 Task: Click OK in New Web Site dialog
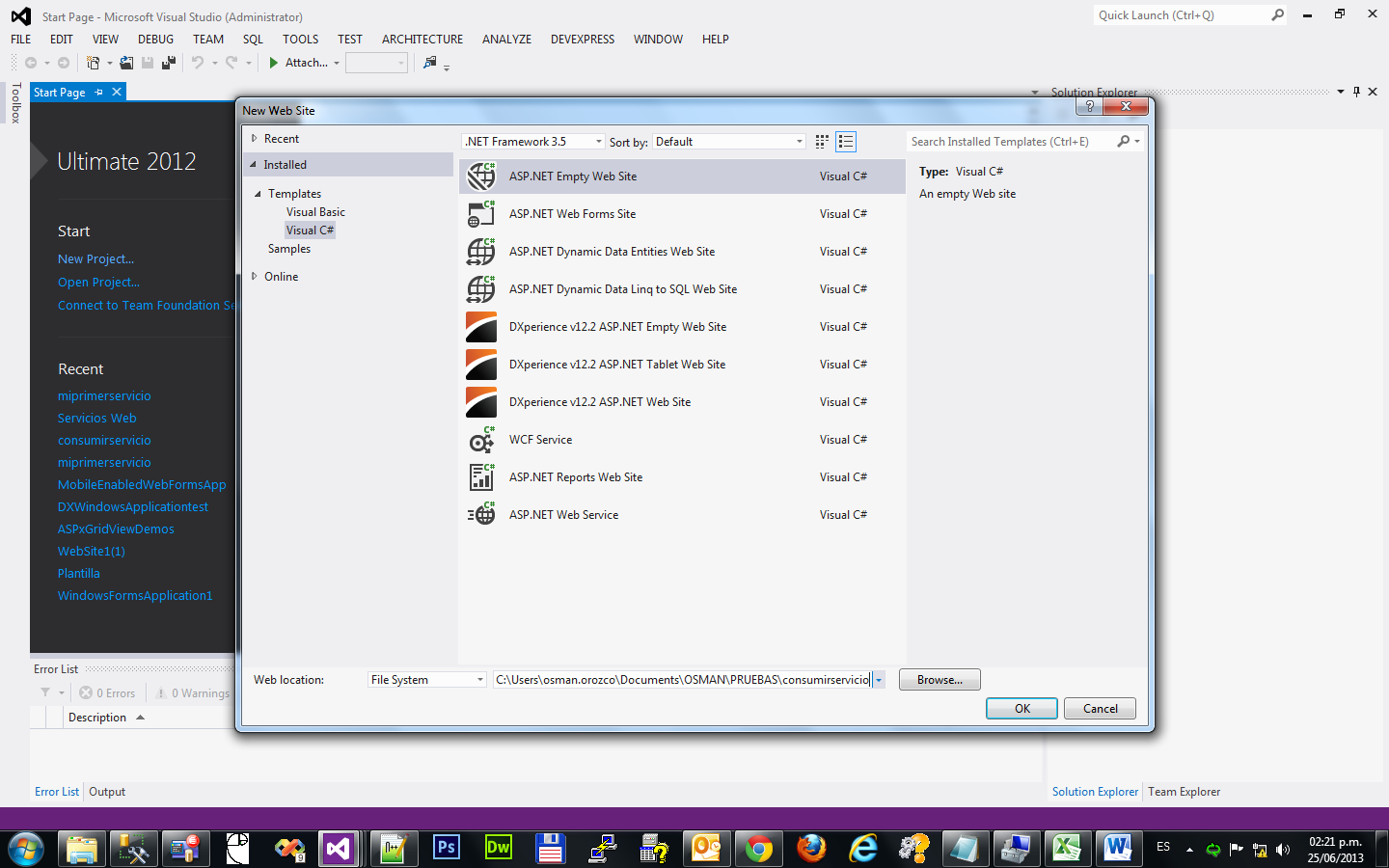[1022, 709]
